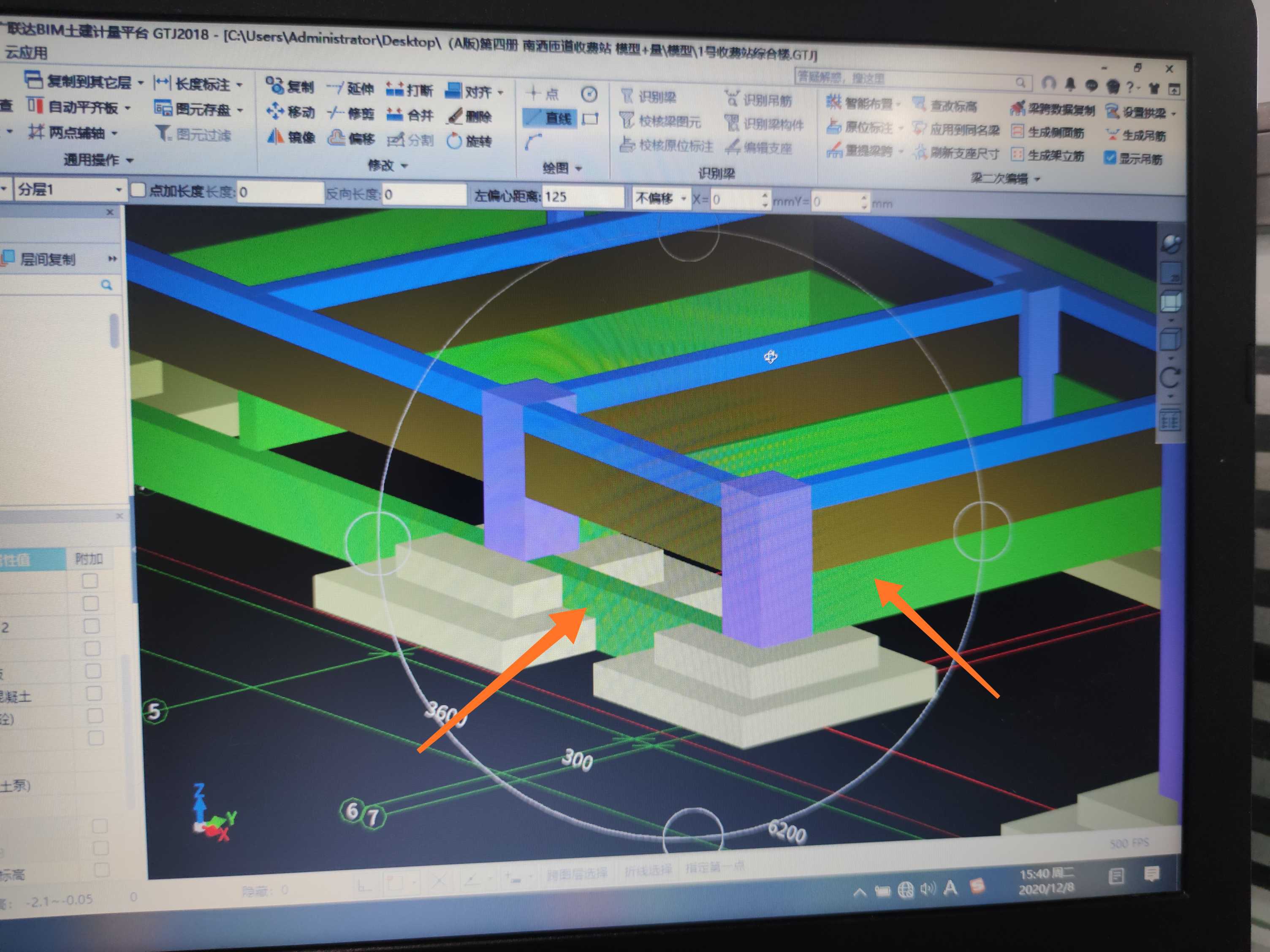
Task: Select the 复制 (Copy) tool
Action: click(290, 87)
